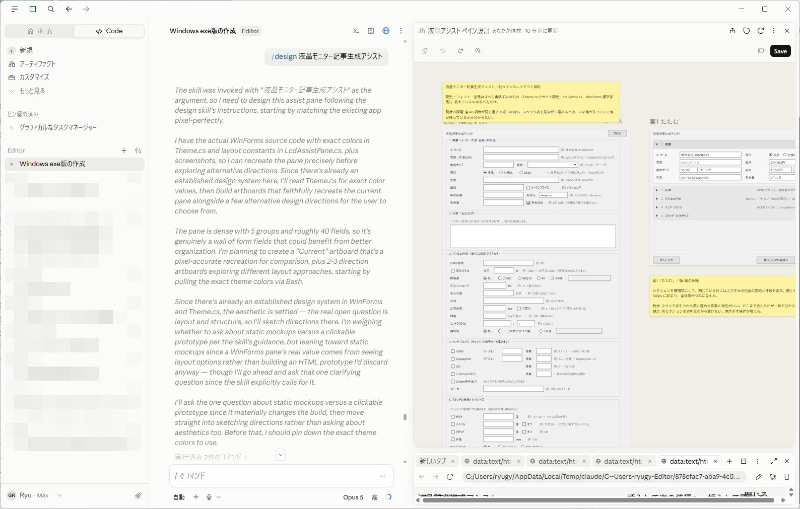
Task: Click the pencil edit icon right of the address bar
Action: point(759,477)
